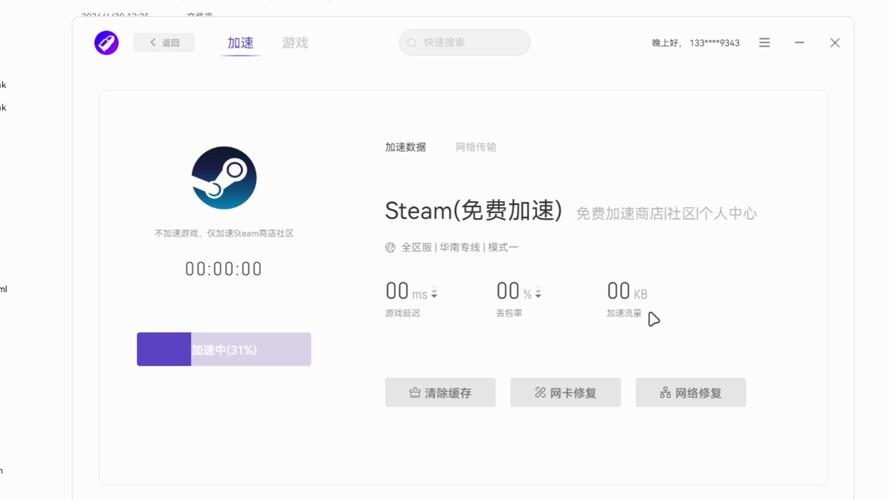The image size is (889, 500).
Task: Click 网卡修复 button
Action: click(565, 392)
